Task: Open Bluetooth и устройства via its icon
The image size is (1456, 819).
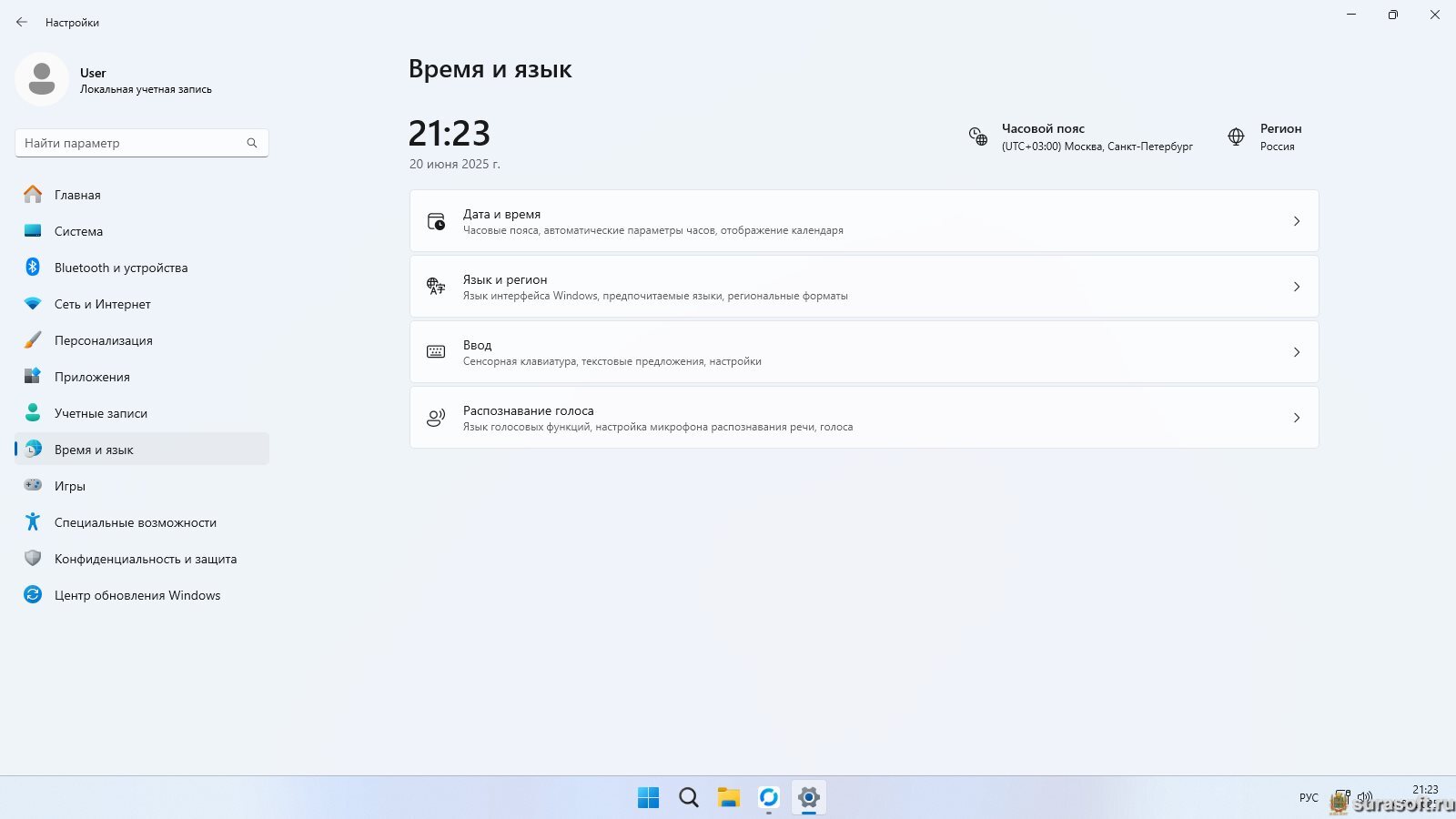Action: [33, 268]
